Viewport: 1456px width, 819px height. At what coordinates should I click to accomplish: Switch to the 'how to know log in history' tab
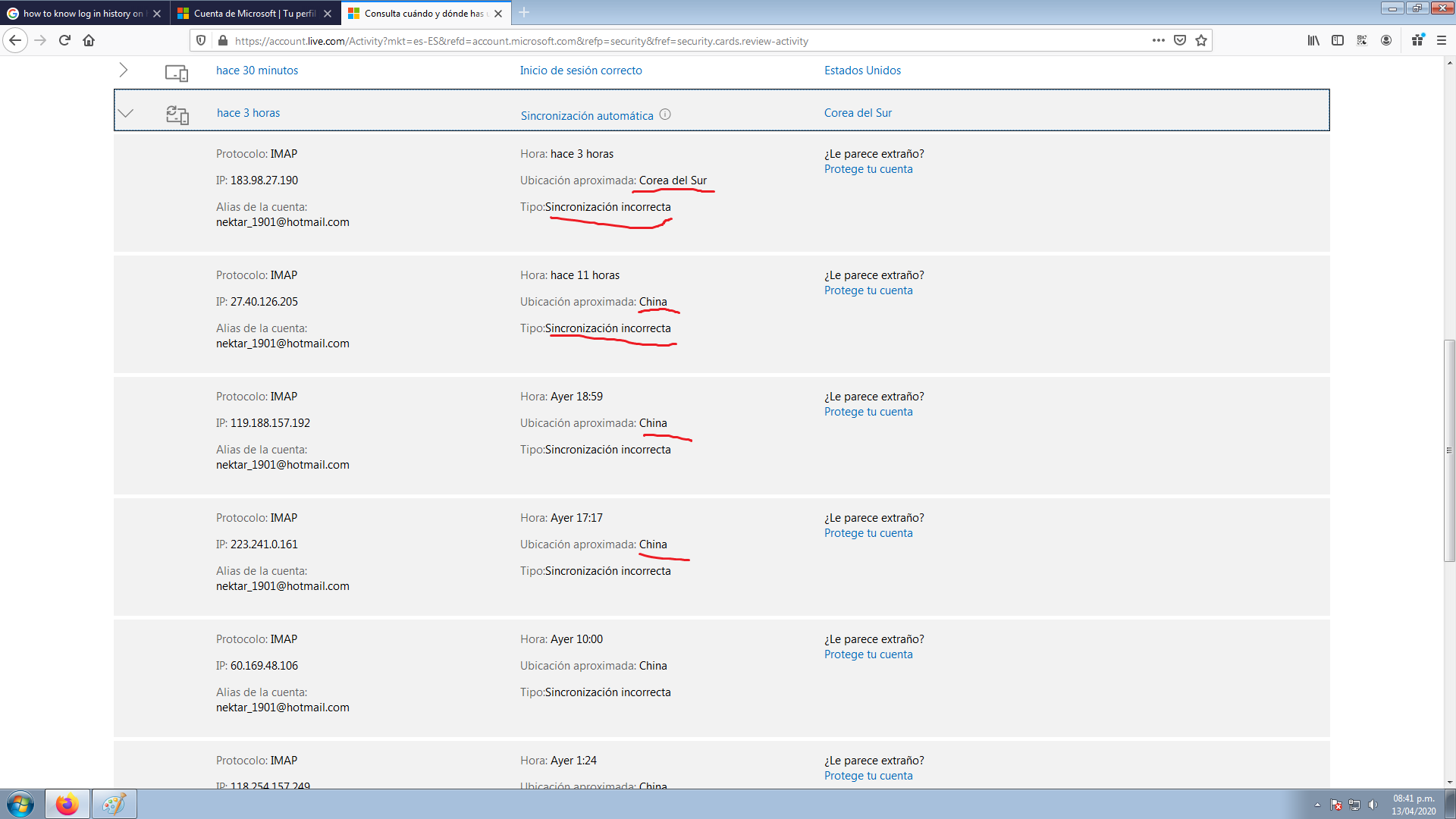click(x=82, y=14)
